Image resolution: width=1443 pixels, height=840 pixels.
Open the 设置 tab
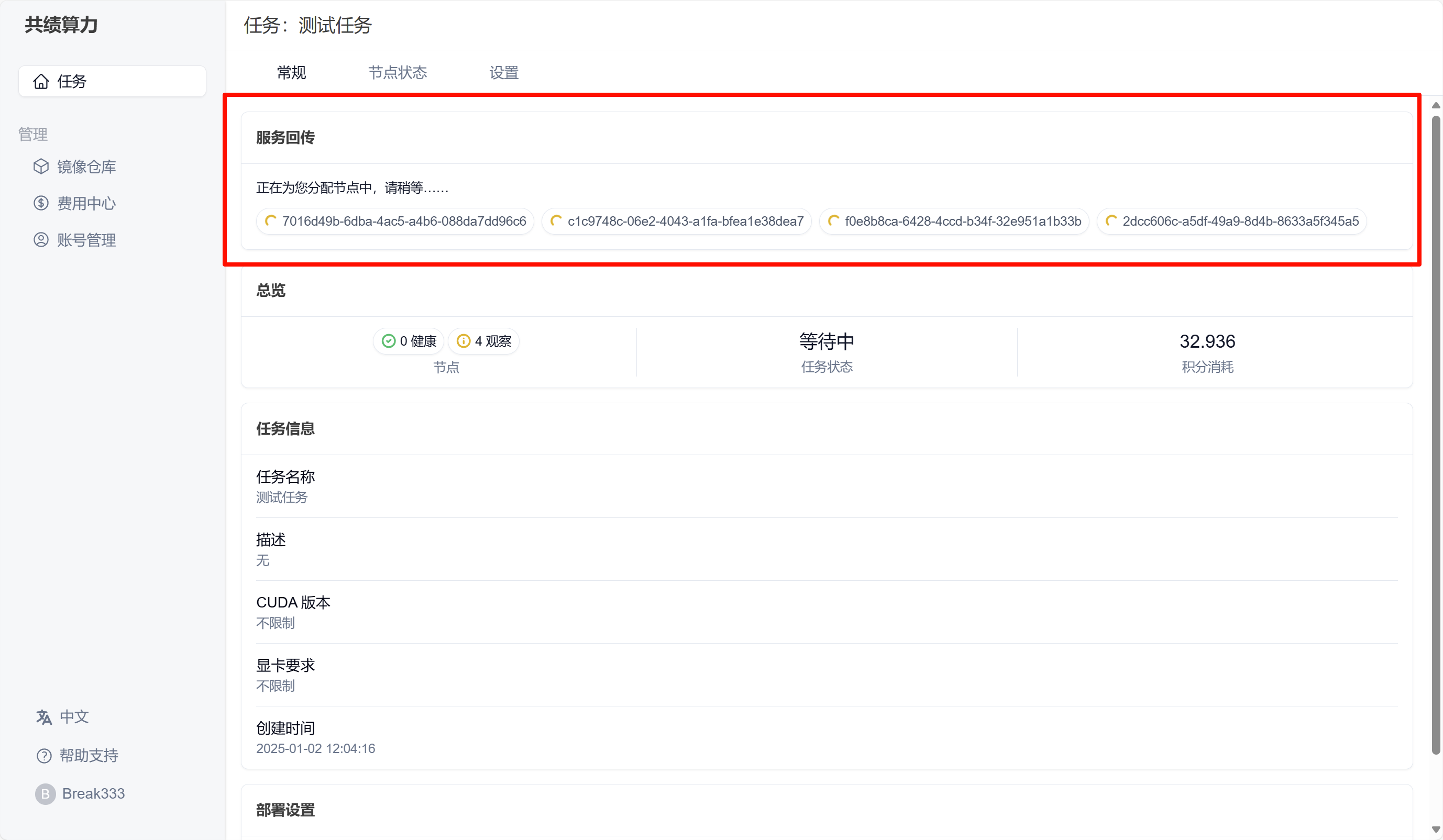(504, 73)
